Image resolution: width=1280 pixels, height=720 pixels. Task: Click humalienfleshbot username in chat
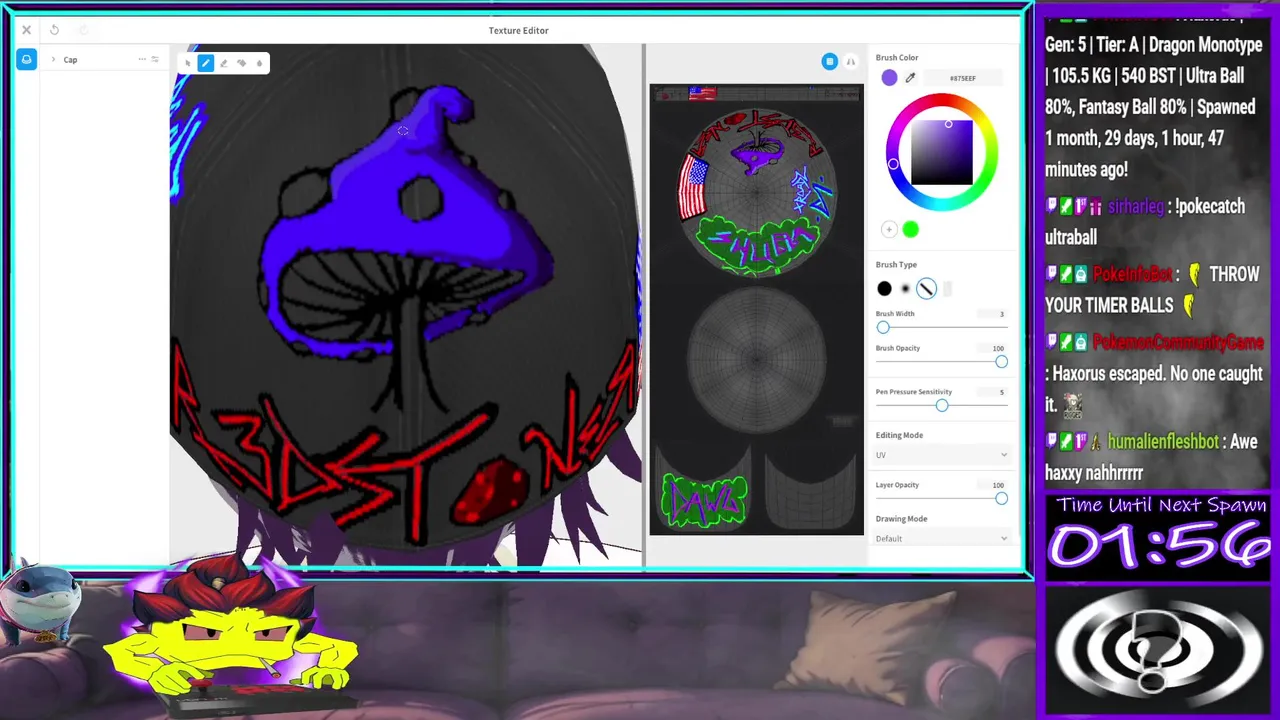pyautogui.click(x=1163, y=441)
